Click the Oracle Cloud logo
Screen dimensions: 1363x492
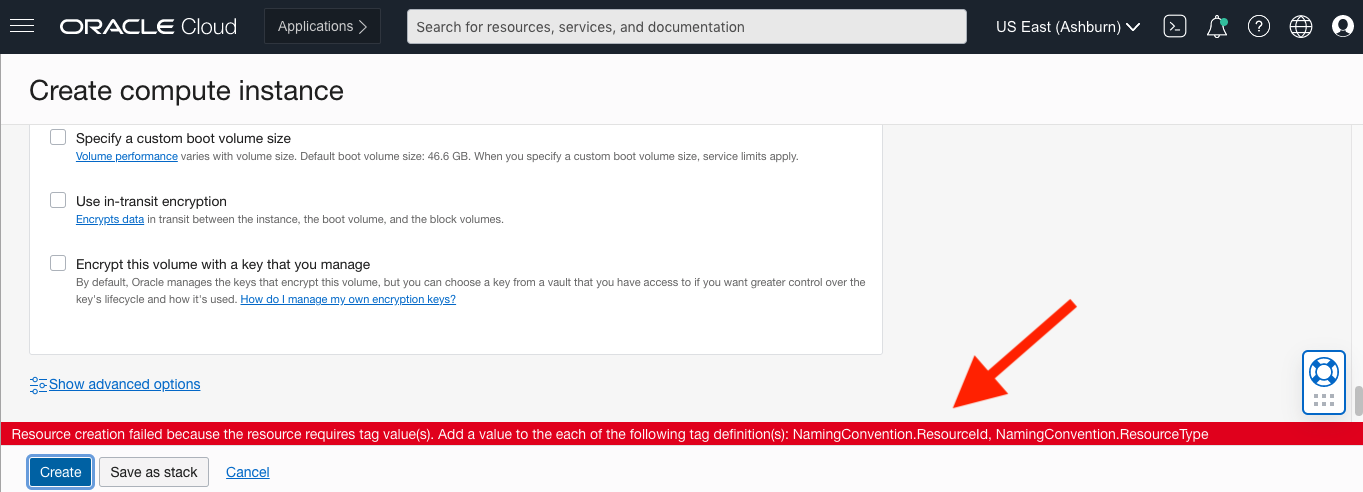(x=148, y=27)
